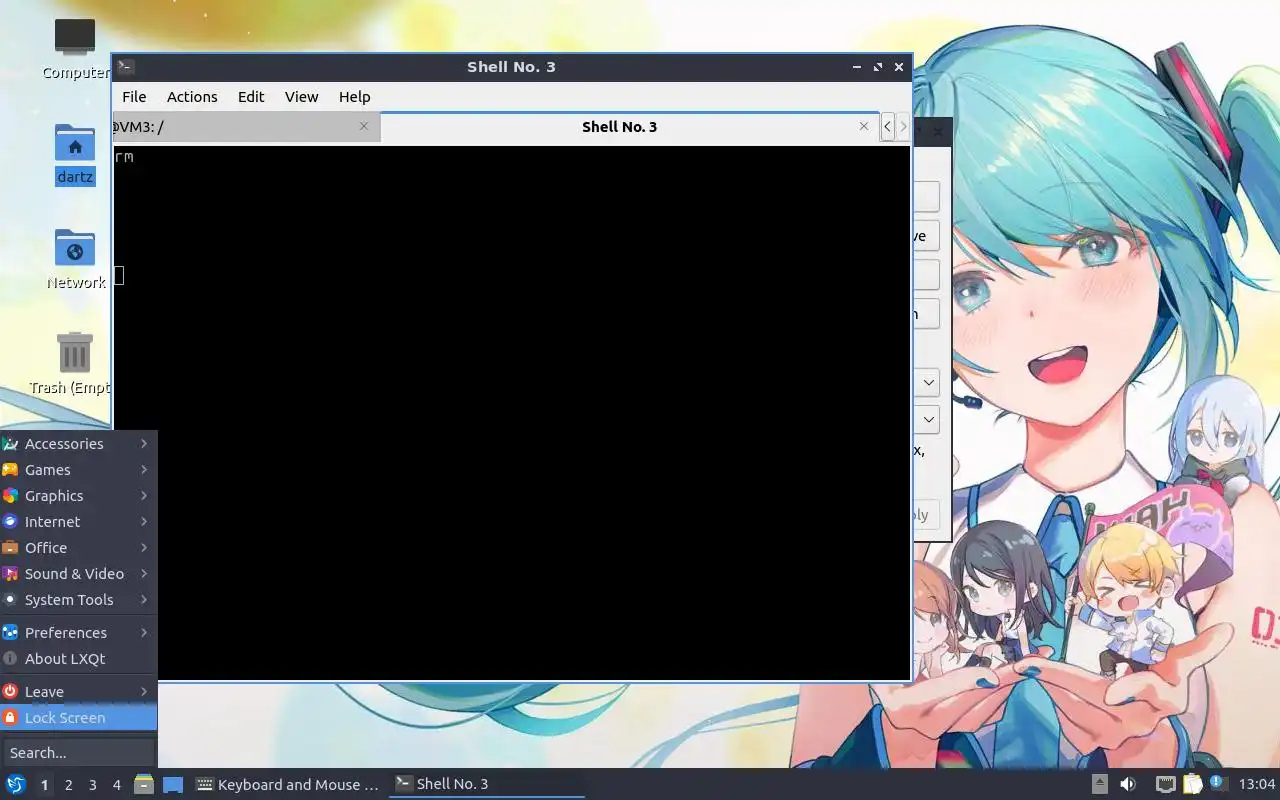Open the Help menu in the terminal
This screenshot has height=800, width=1280.
354,97
